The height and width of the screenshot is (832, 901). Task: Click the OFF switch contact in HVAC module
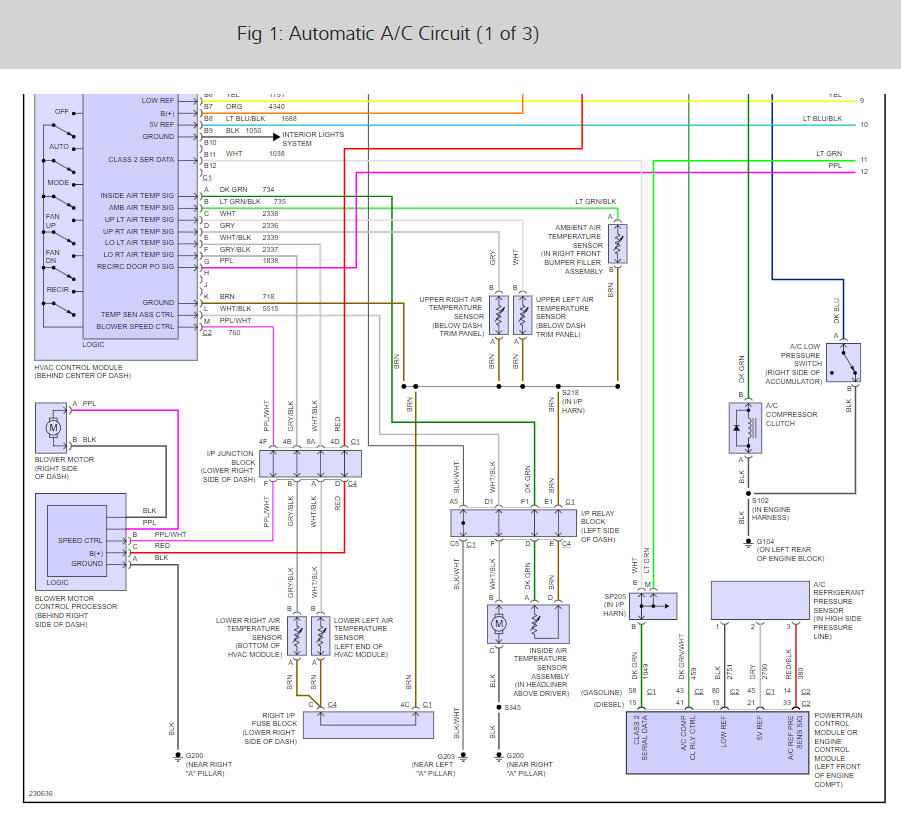74,112
